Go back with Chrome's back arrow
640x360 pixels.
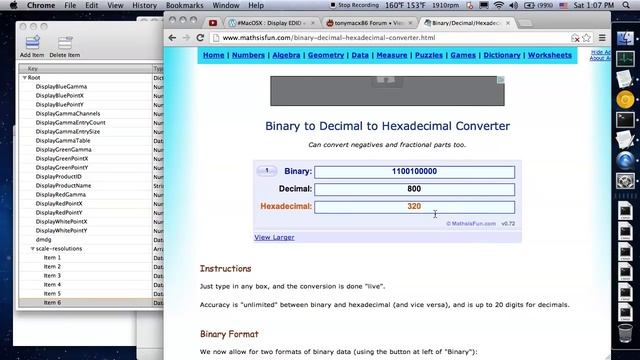172,38
